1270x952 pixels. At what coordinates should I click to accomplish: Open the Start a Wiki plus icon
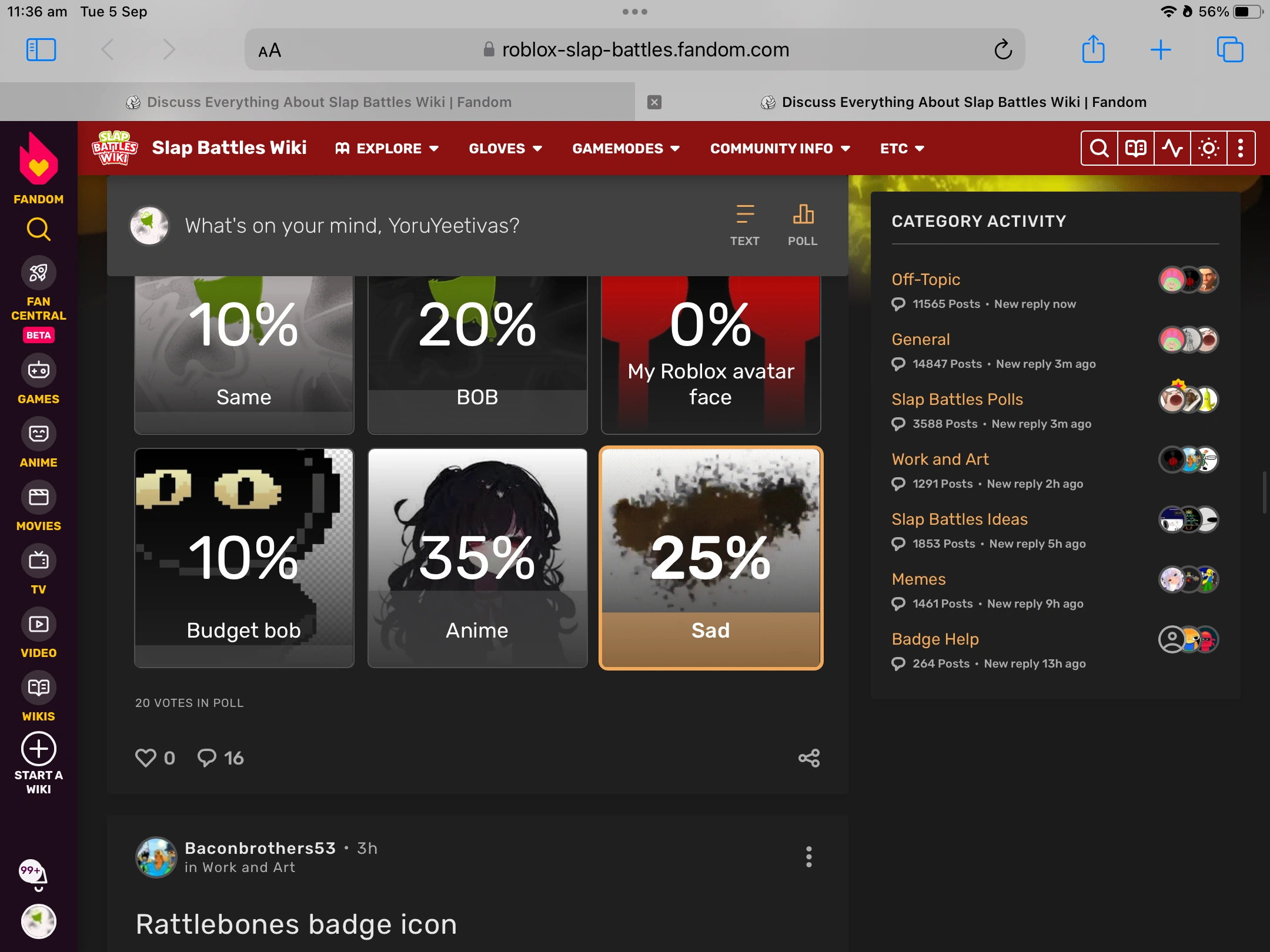38,749
